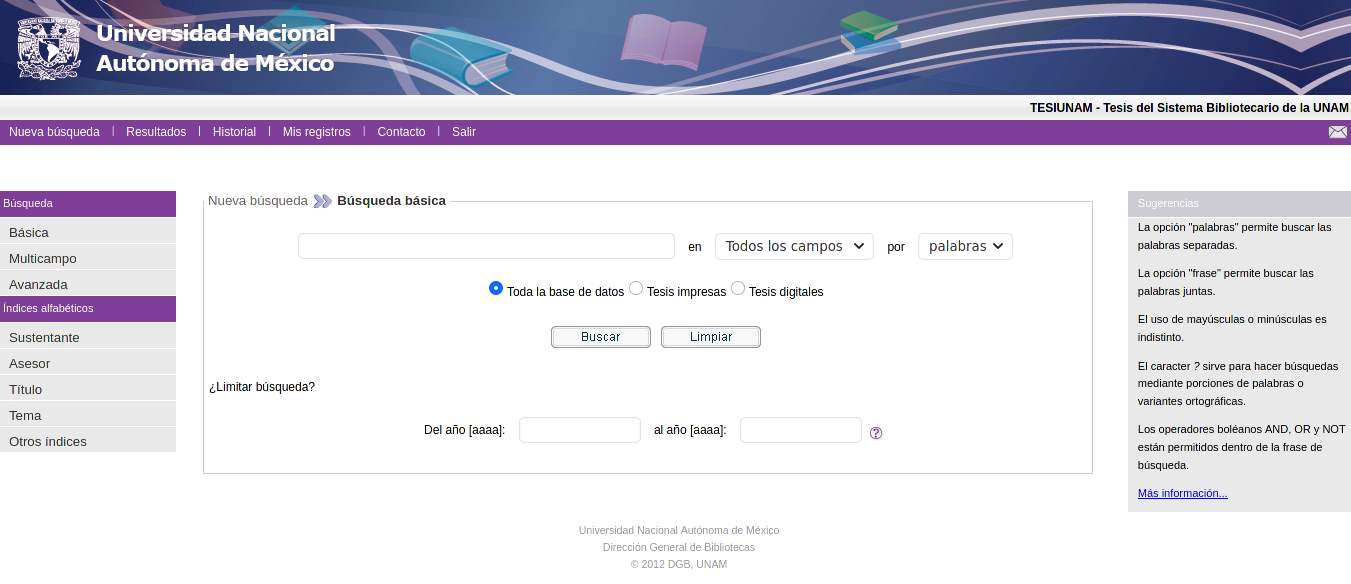Click the TESIUNAM system title text

tap(1189, 108)
